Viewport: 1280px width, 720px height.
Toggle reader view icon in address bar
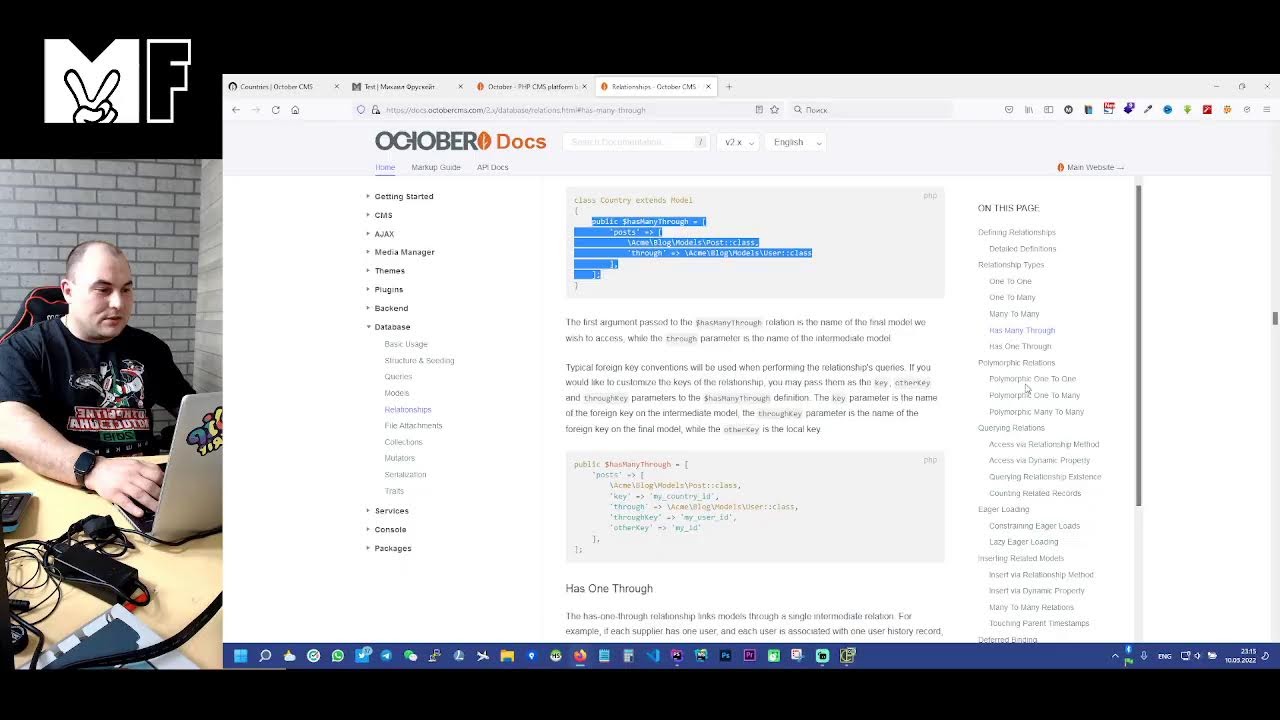pos(759,110)
